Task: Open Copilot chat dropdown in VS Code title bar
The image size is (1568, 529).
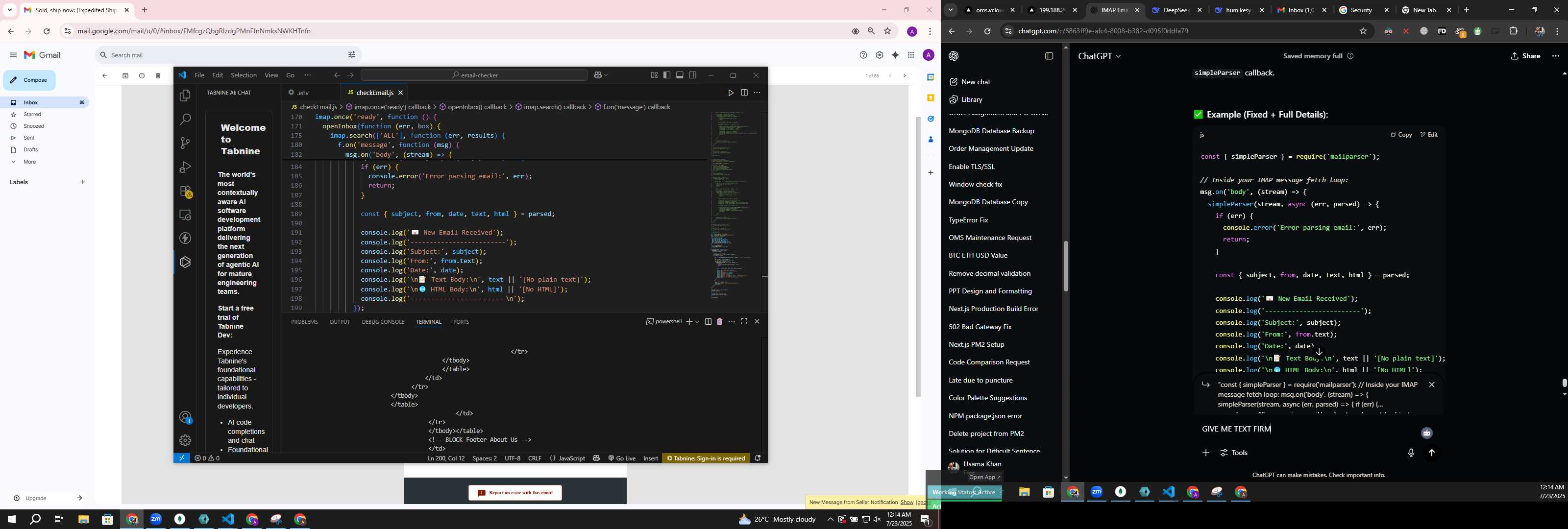Action: coord(606,75)
